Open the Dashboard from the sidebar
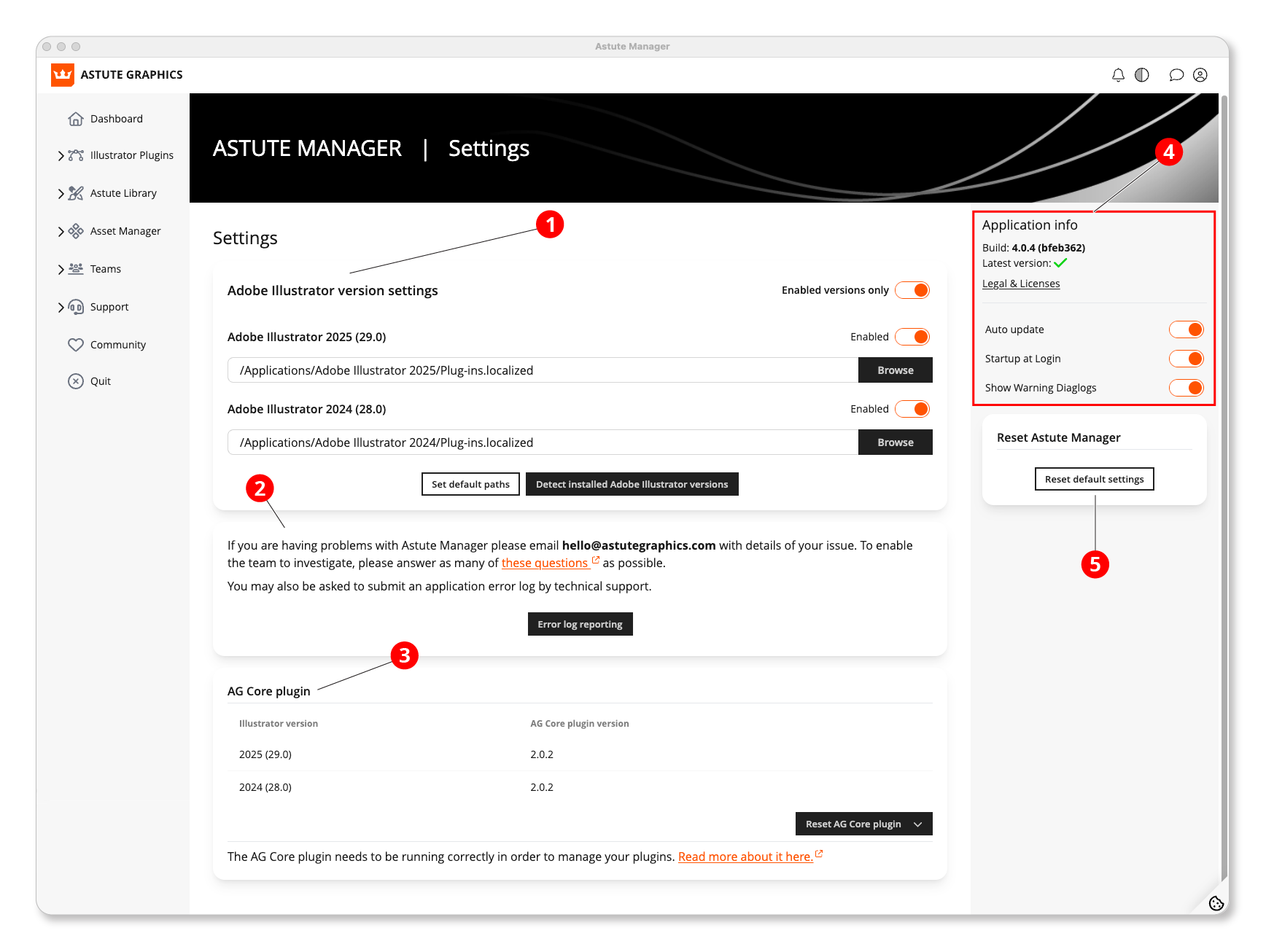Viewport: 1266px width, 952px height. 117,118
